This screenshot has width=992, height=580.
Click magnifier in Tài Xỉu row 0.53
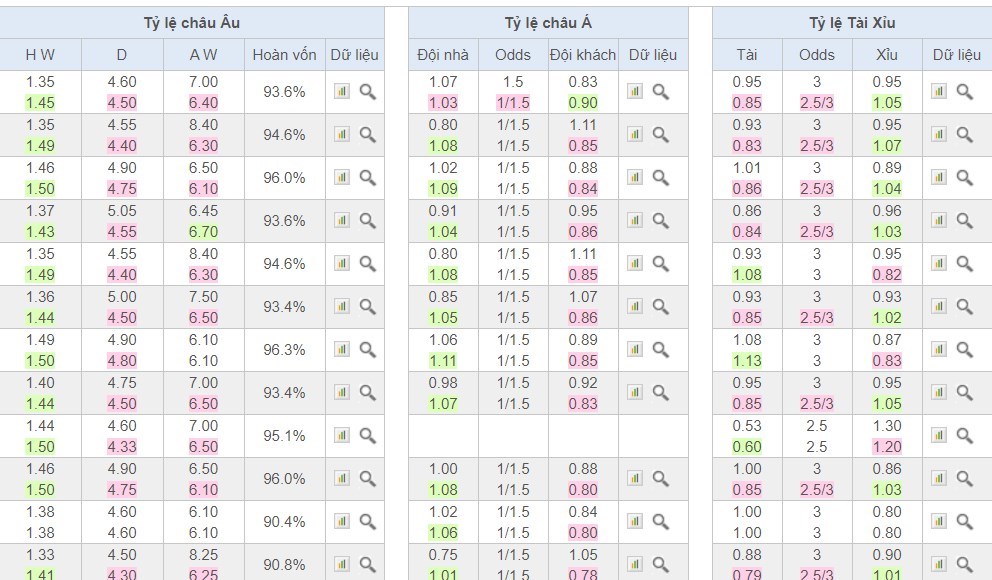point(965,436)
